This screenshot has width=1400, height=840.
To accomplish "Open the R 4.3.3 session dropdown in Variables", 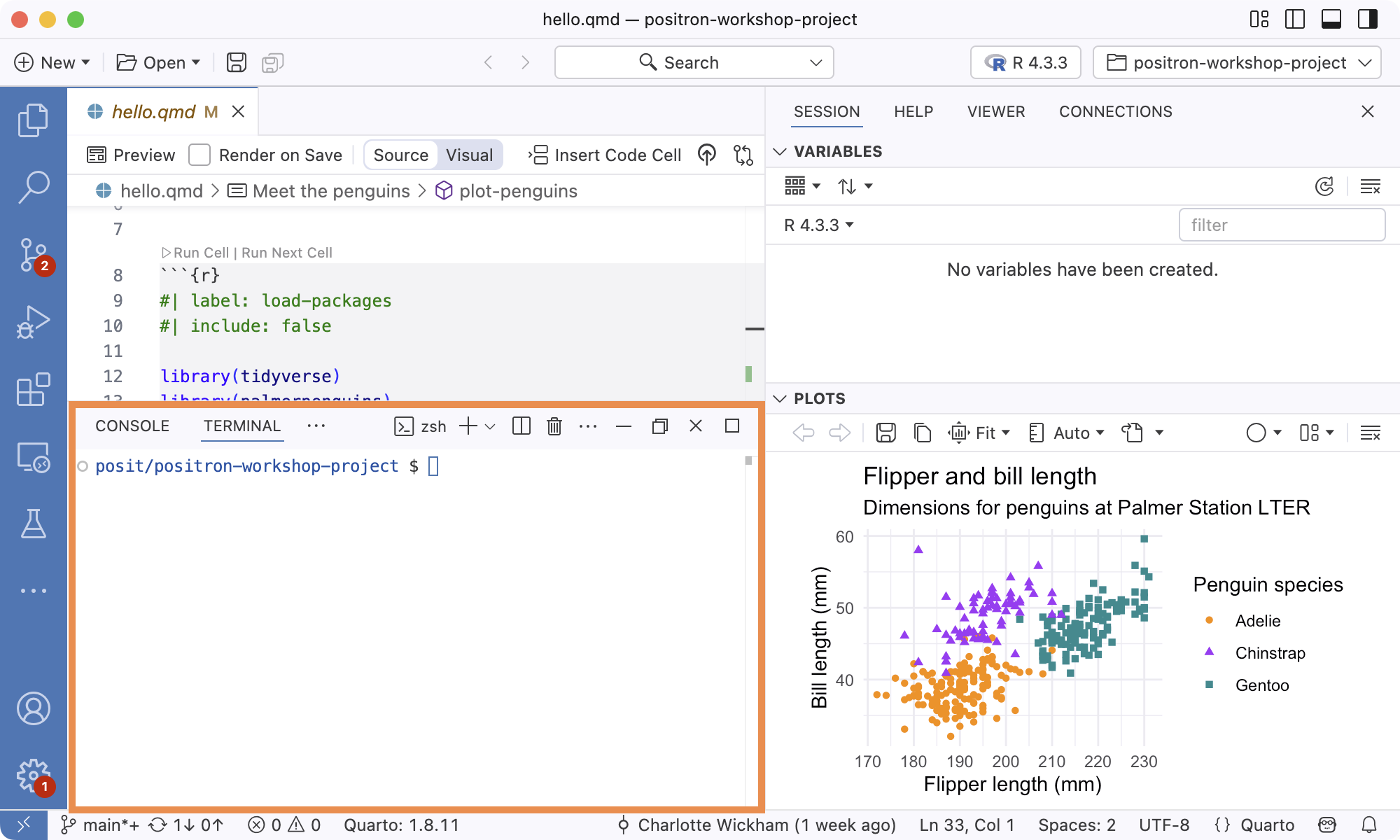I will coord(818,225).
